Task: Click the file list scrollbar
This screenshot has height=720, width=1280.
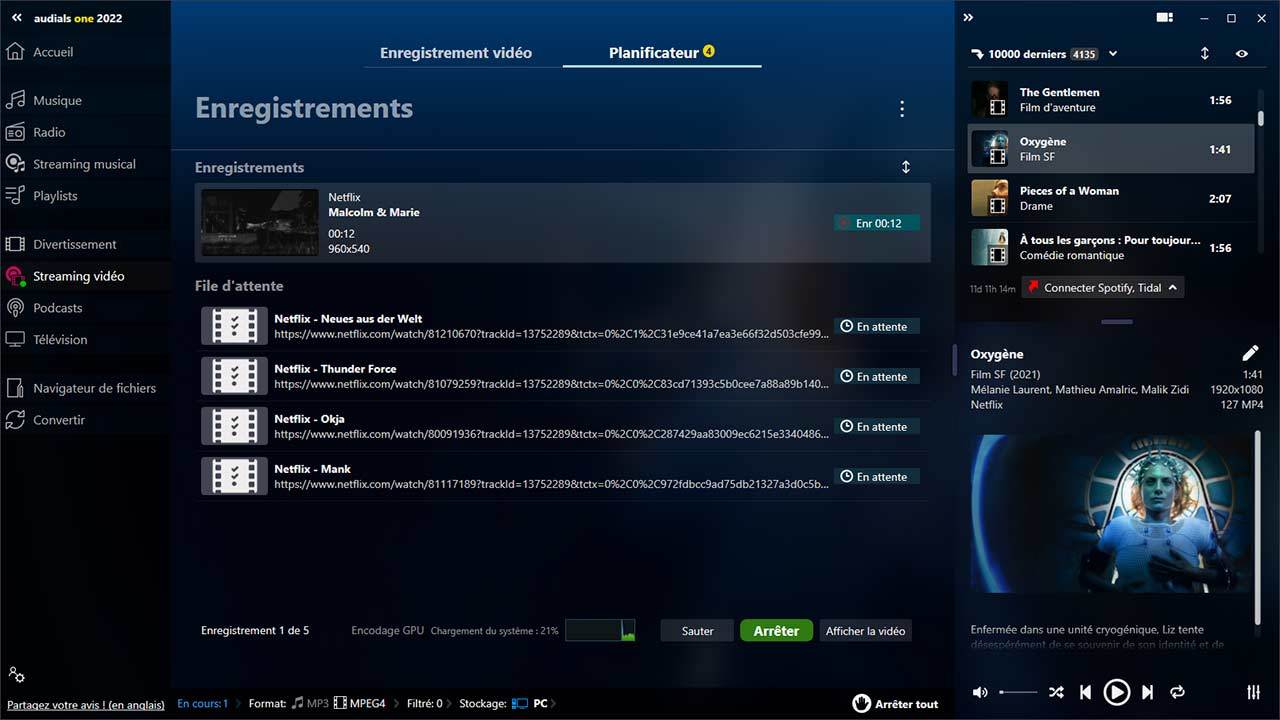Action: coord(1261,118)
